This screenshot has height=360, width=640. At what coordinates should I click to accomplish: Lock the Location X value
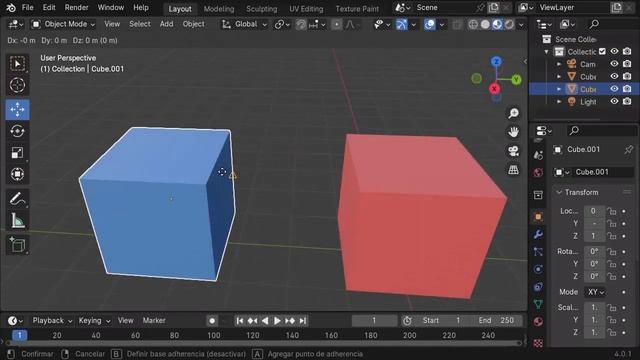click(611, 211)
